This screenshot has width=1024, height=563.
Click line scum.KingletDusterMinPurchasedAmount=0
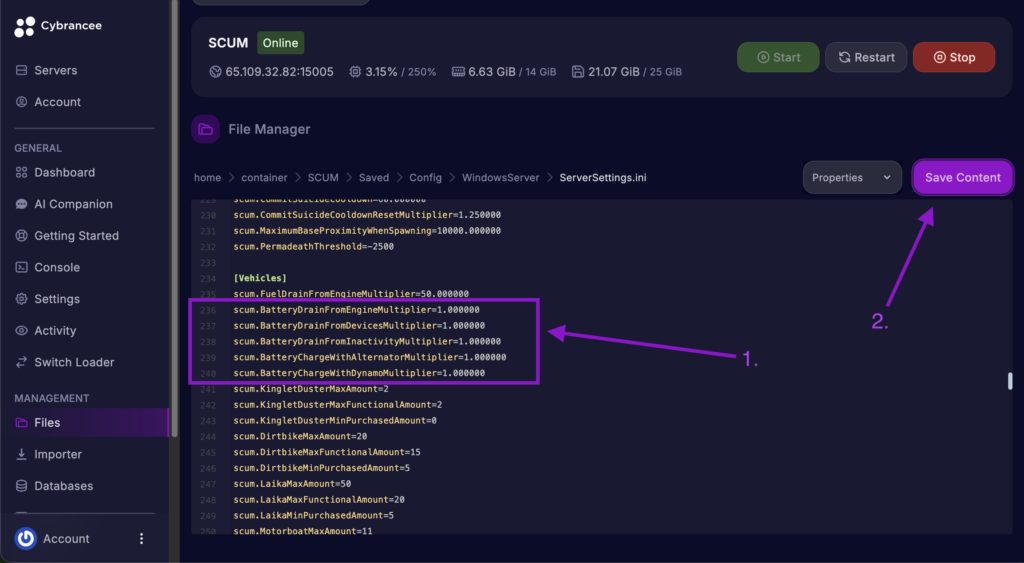click(x=335, y=421)
